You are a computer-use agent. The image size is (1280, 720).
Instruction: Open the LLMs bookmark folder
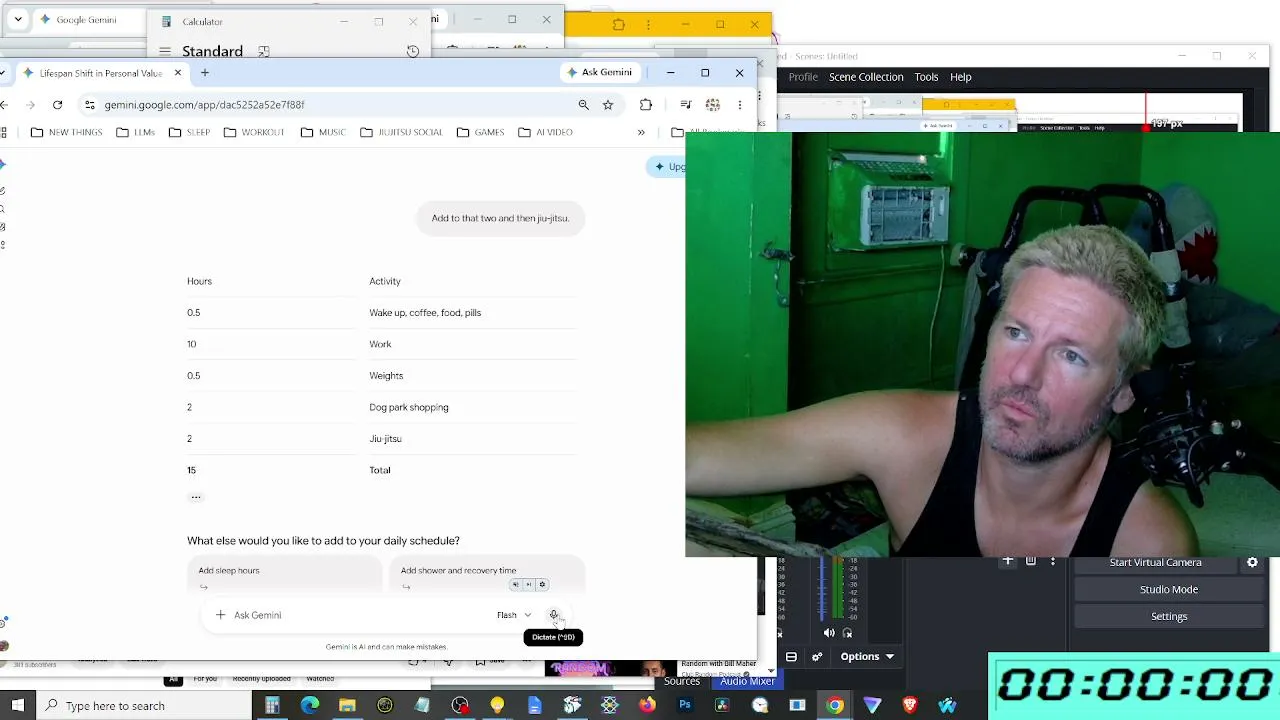coord(135,132)
